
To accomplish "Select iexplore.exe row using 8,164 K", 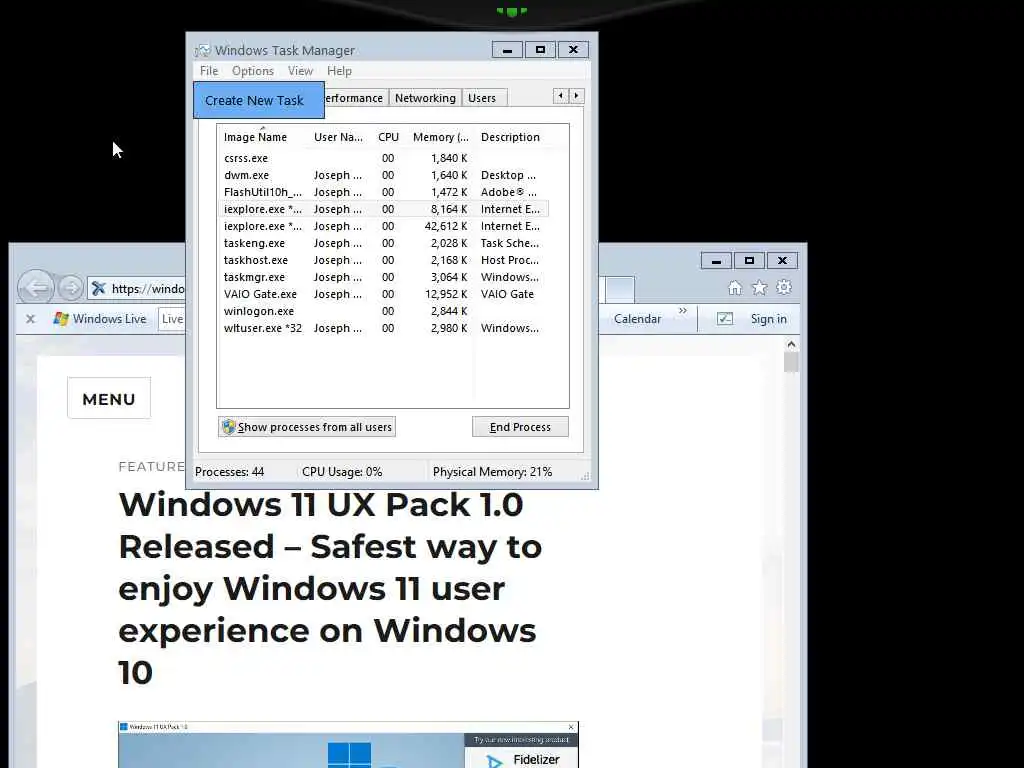I will [383, 209].
